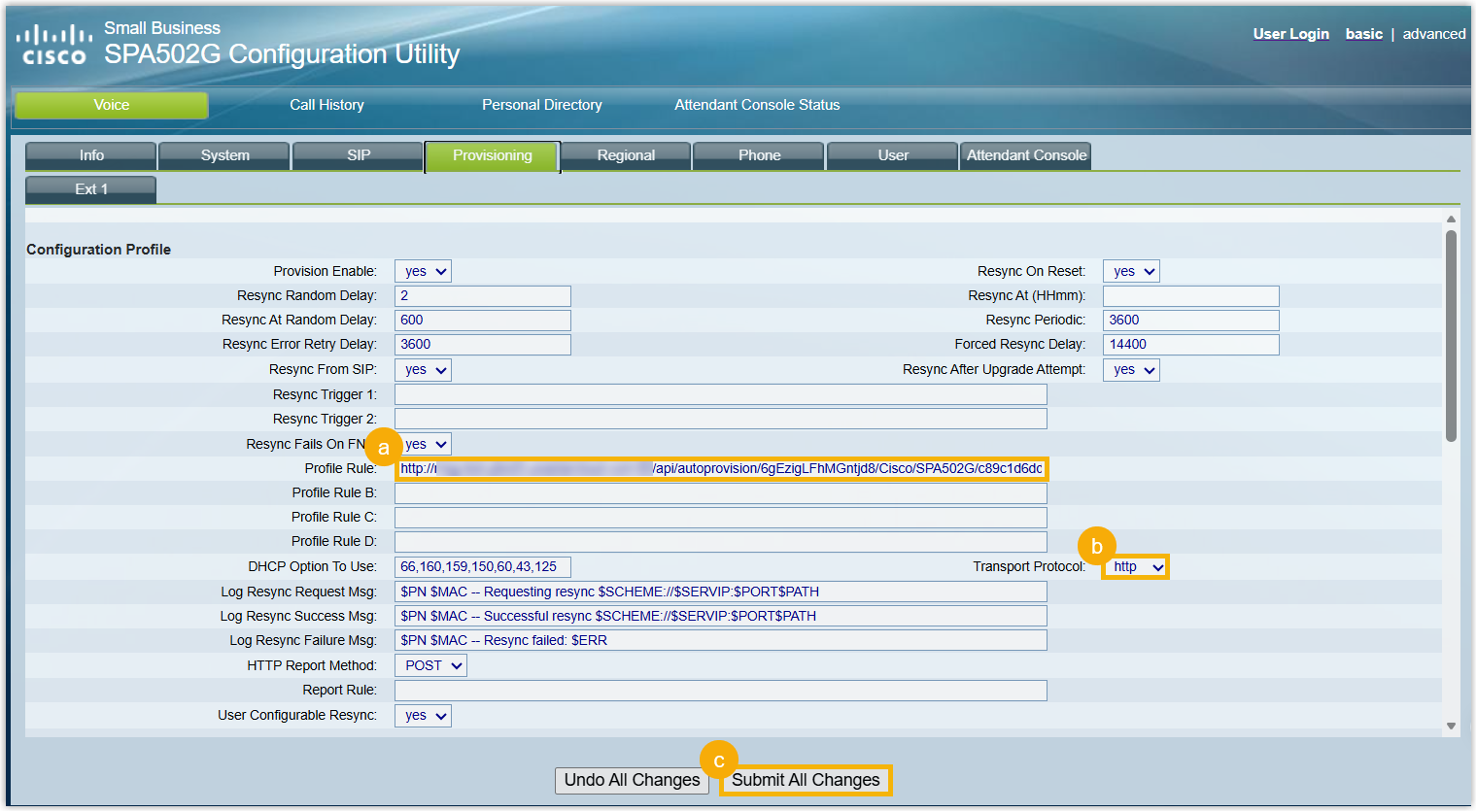Image resolution: width=1477 pixels, height=812 pixels.
Task: Open the Regional tab
Action: 626,155
